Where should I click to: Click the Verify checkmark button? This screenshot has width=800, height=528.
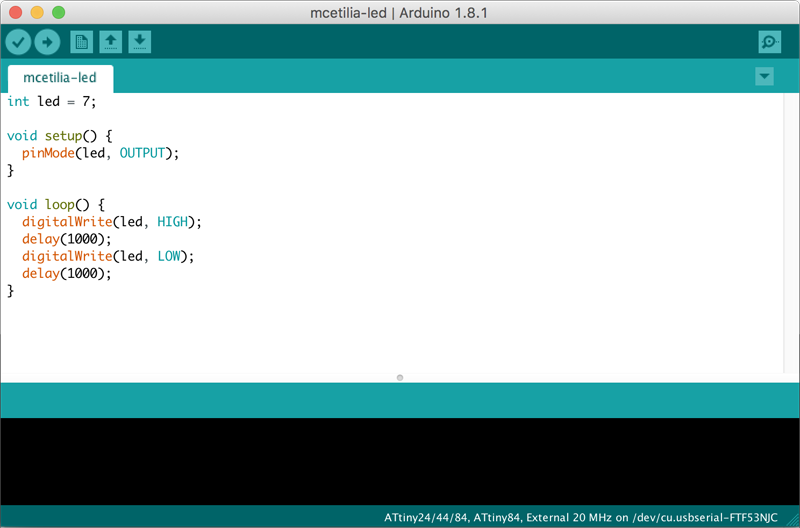[18, 42]
